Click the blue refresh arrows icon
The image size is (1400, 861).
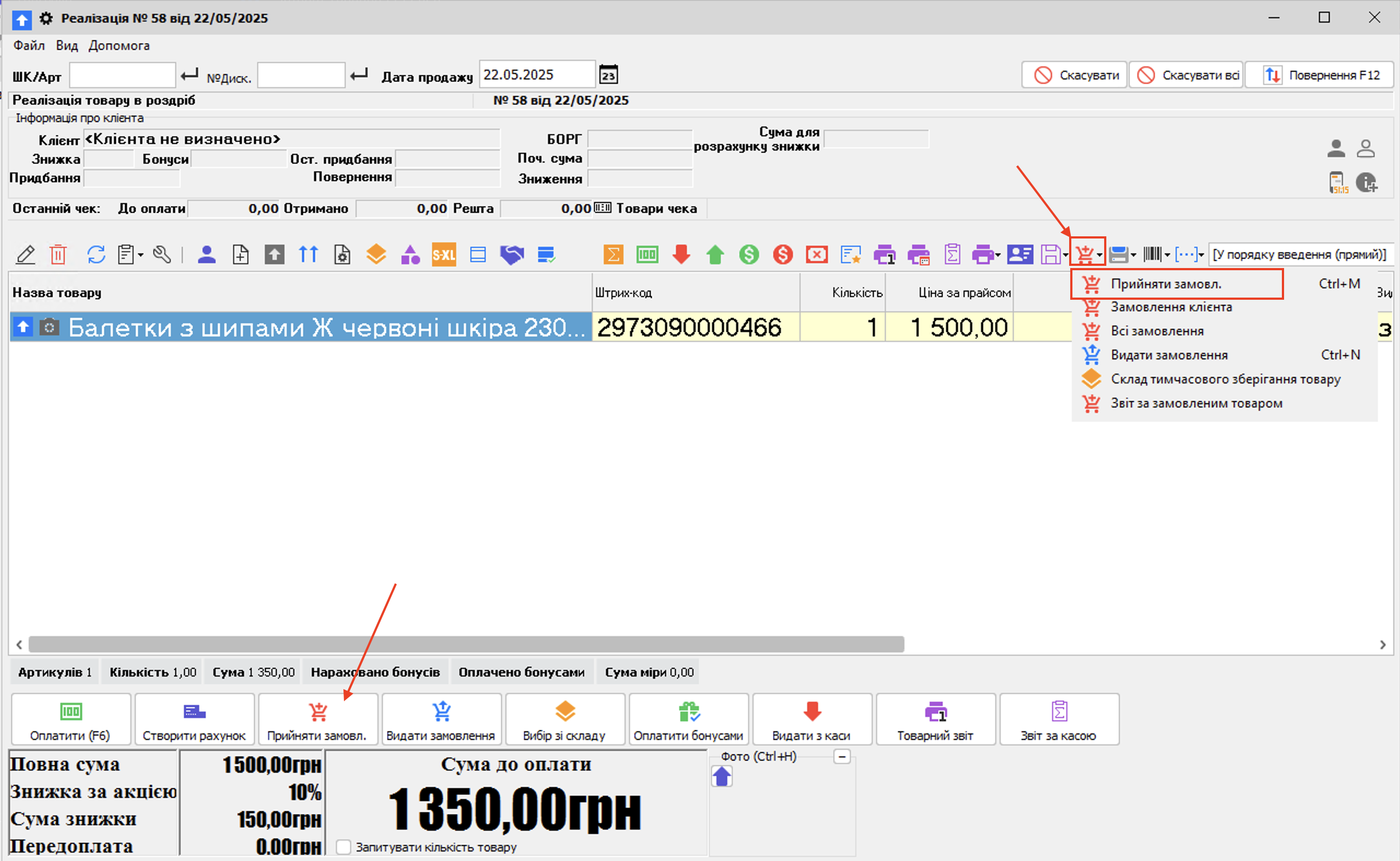point(96,254)
